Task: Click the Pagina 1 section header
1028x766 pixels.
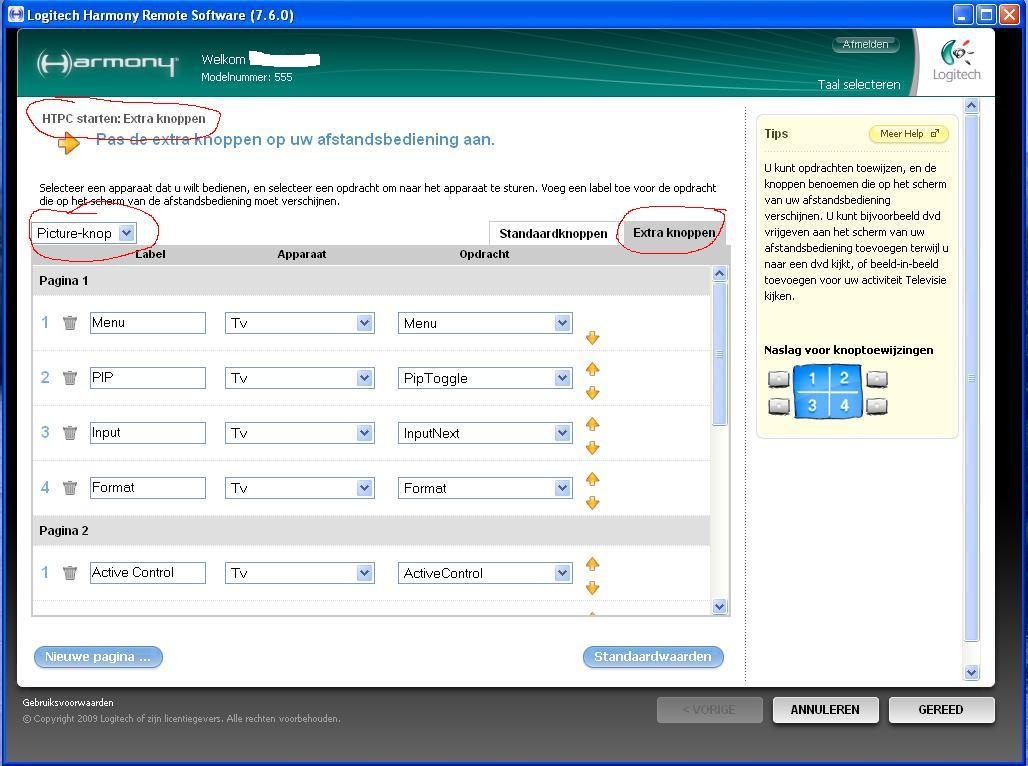Action: tap(371, 281)
